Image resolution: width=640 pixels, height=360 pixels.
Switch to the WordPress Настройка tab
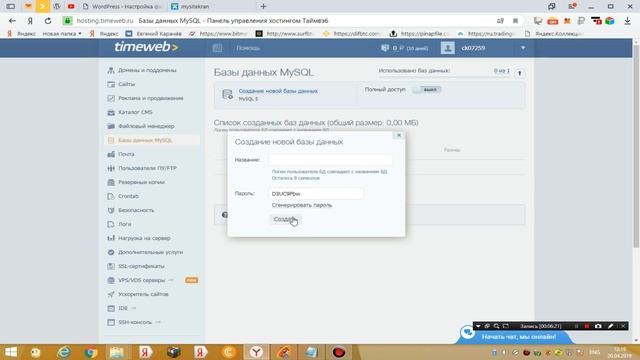(x=122, y=7)
